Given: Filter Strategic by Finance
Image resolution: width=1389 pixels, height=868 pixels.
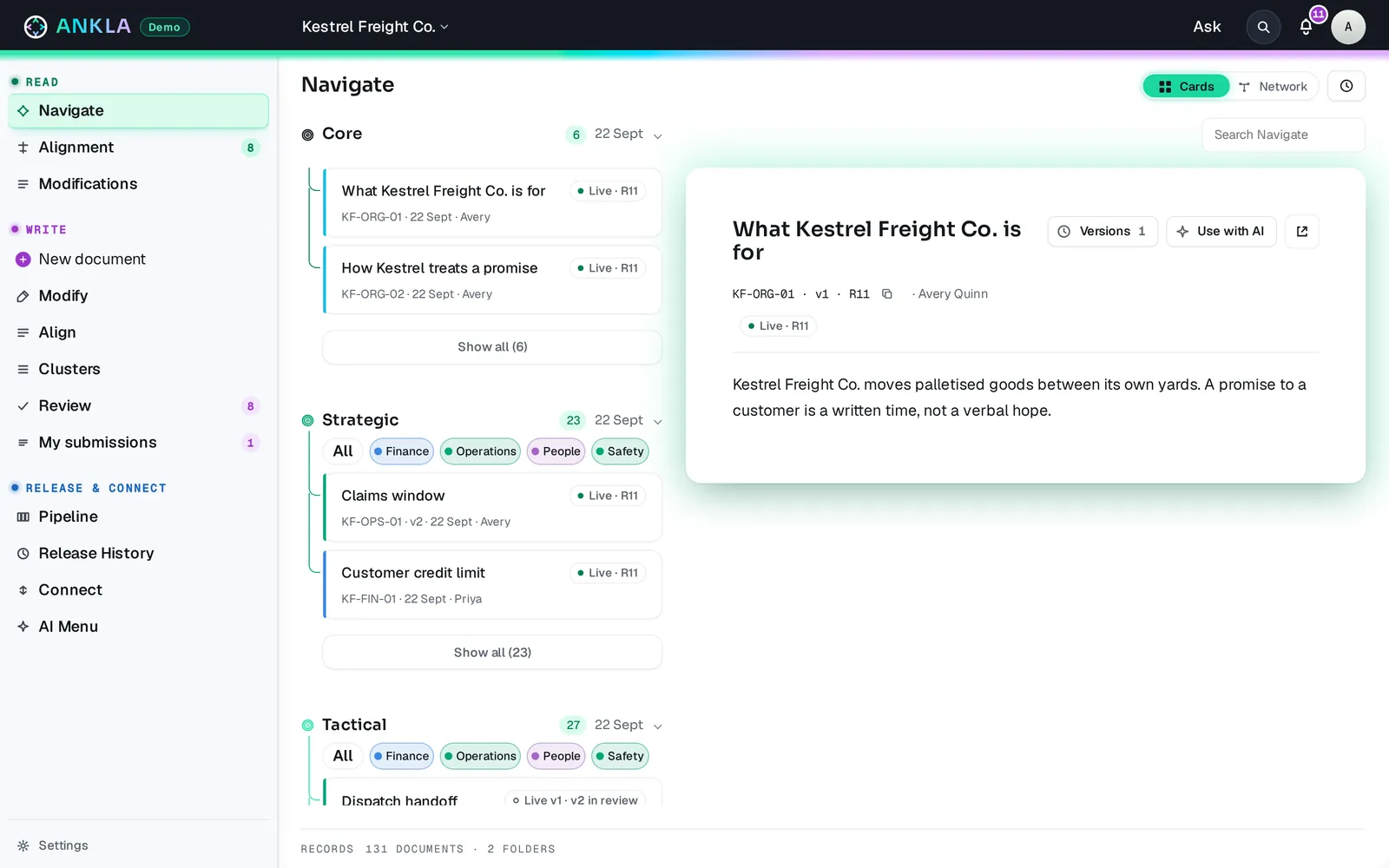Looking at the screenshot, I should 402,451.
